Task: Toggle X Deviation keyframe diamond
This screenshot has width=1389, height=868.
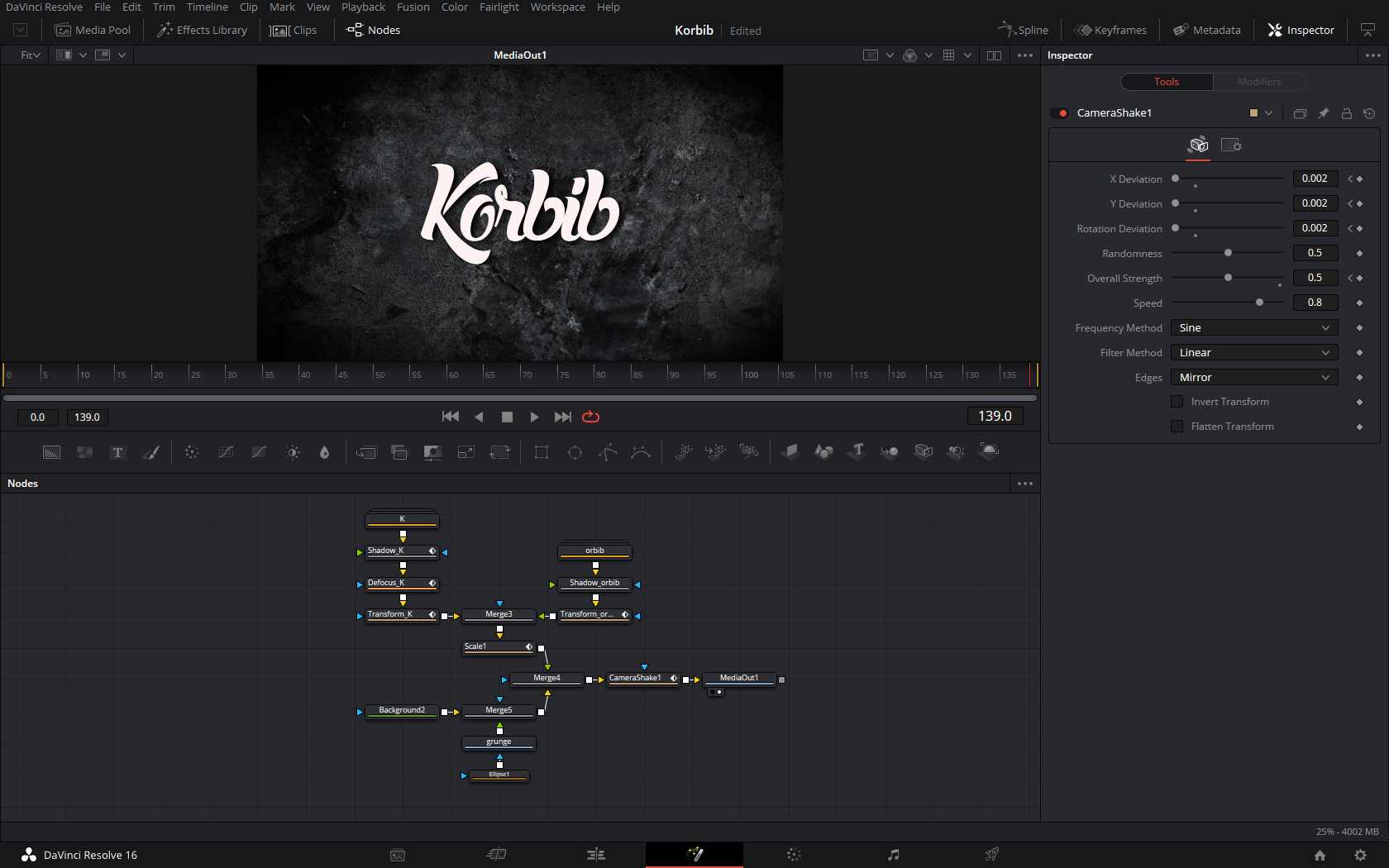Action: tap(1359, 179)
